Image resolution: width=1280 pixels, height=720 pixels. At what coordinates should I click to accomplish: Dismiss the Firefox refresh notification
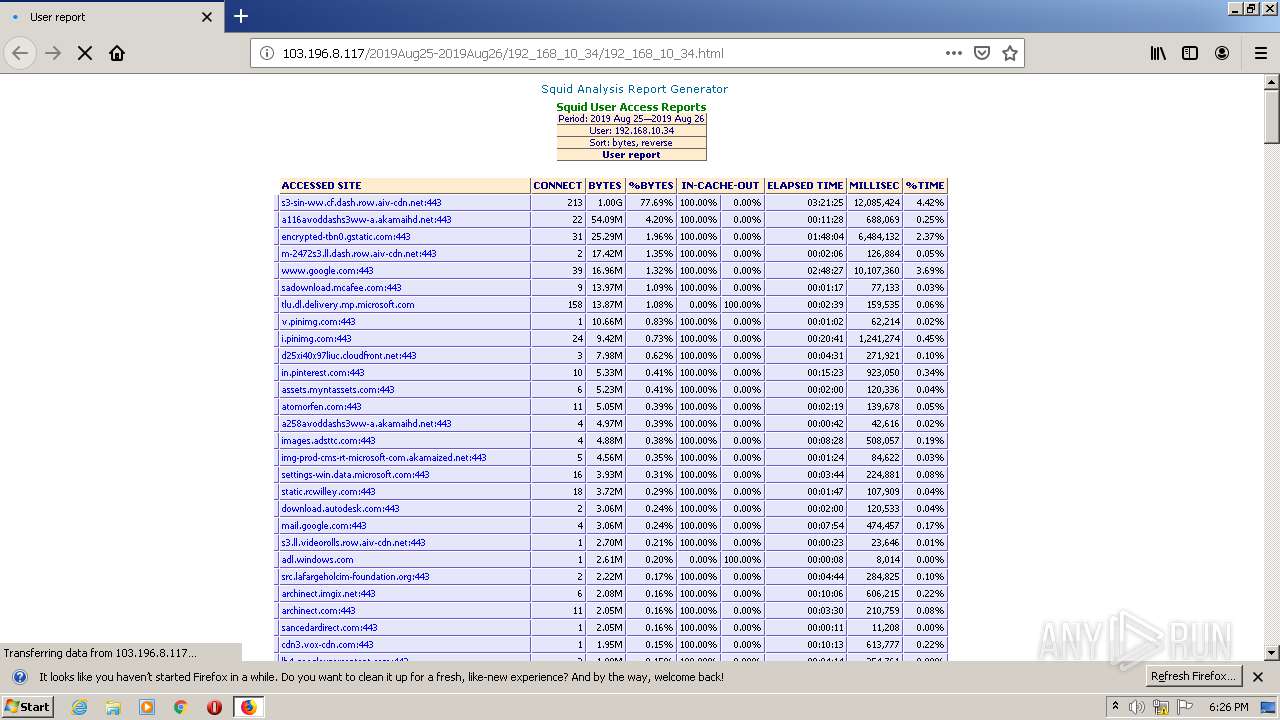click(1258, 677)
